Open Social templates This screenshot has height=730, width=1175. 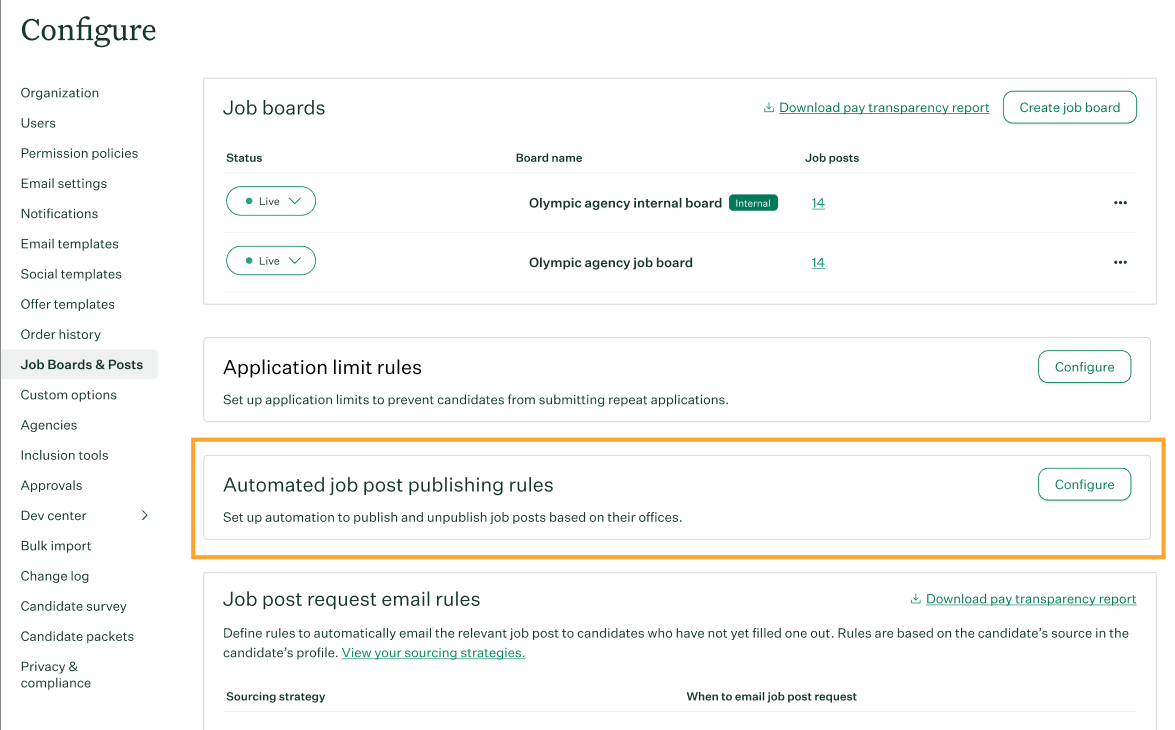(71, 274)
